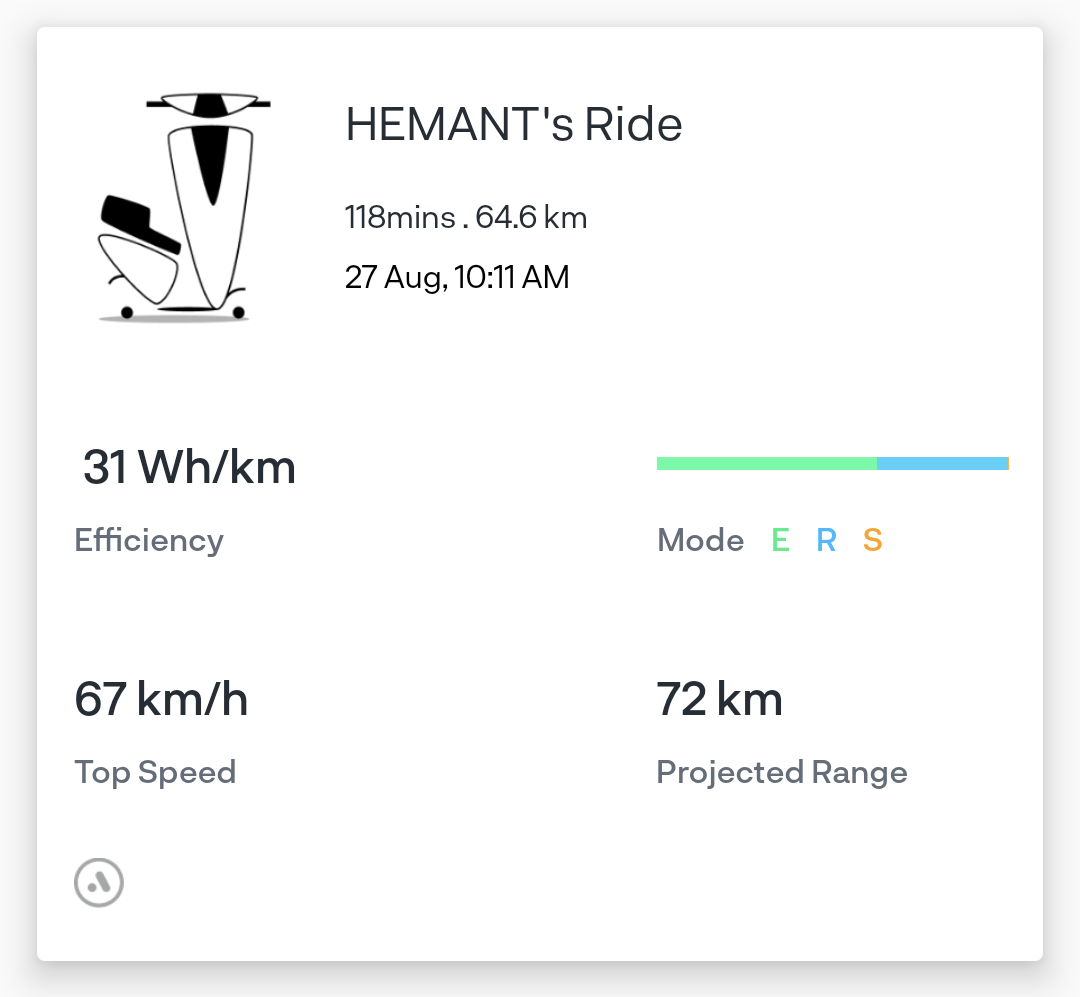Viewport: 1080px width, 997px height.
Task: Click the Ather logo icon
Action: (99, 883)
